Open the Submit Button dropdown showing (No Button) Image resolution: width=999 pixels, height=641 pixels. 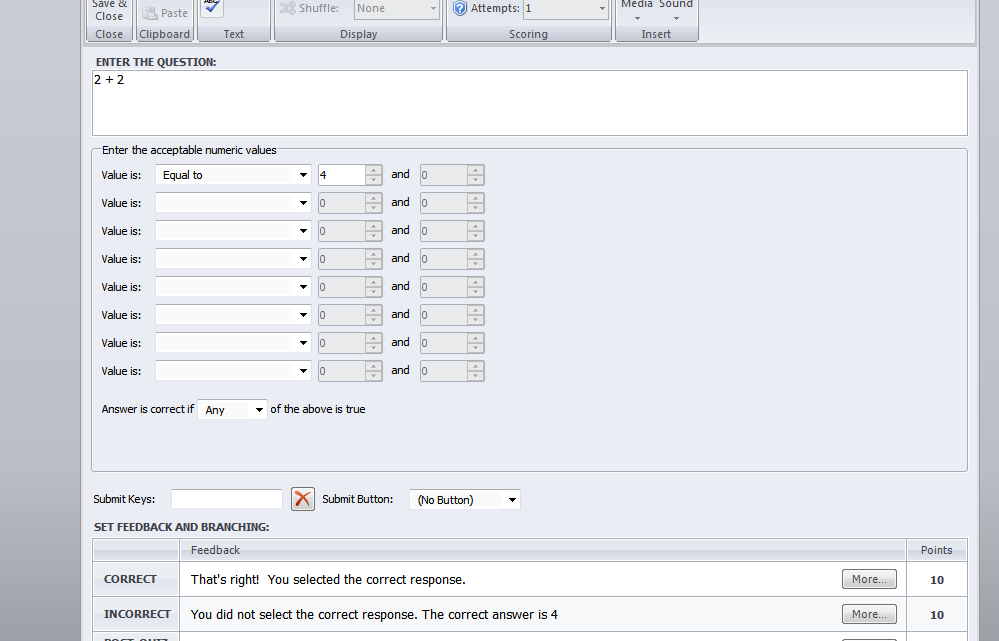[x=464, y=500]
